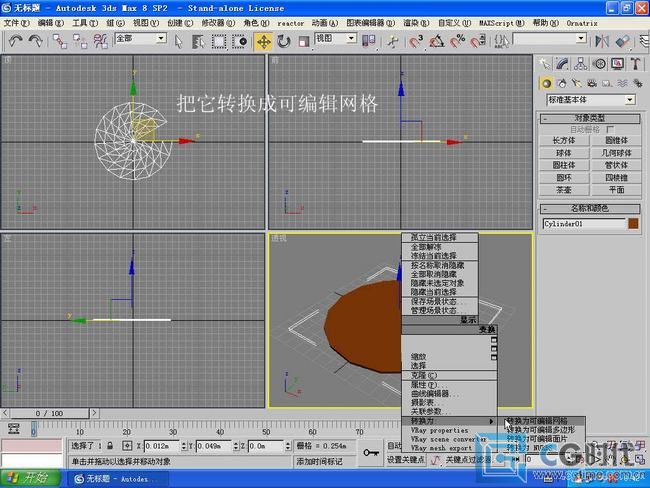The width and height of the screenshot is (650, 488).
Task: Open the 渲染 menu
Action: [x=416, y=23]
